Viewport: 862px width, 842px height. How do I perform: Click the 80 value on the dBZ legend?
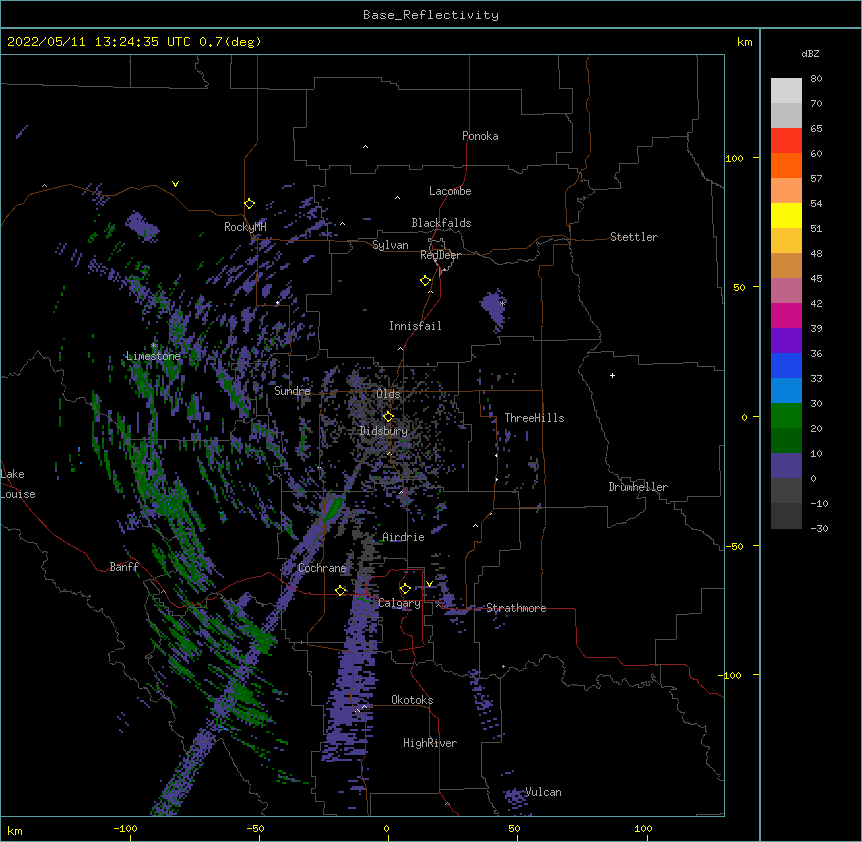(x=816, y=79)
